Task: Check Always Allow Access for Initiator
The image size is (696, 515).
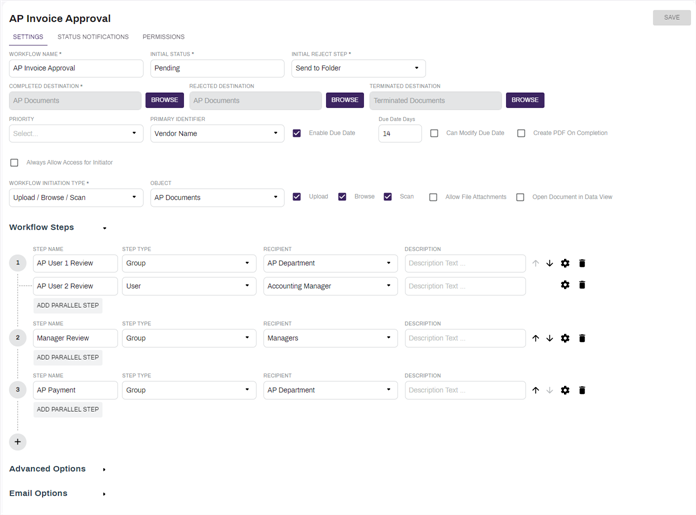Action: point(14,163)
